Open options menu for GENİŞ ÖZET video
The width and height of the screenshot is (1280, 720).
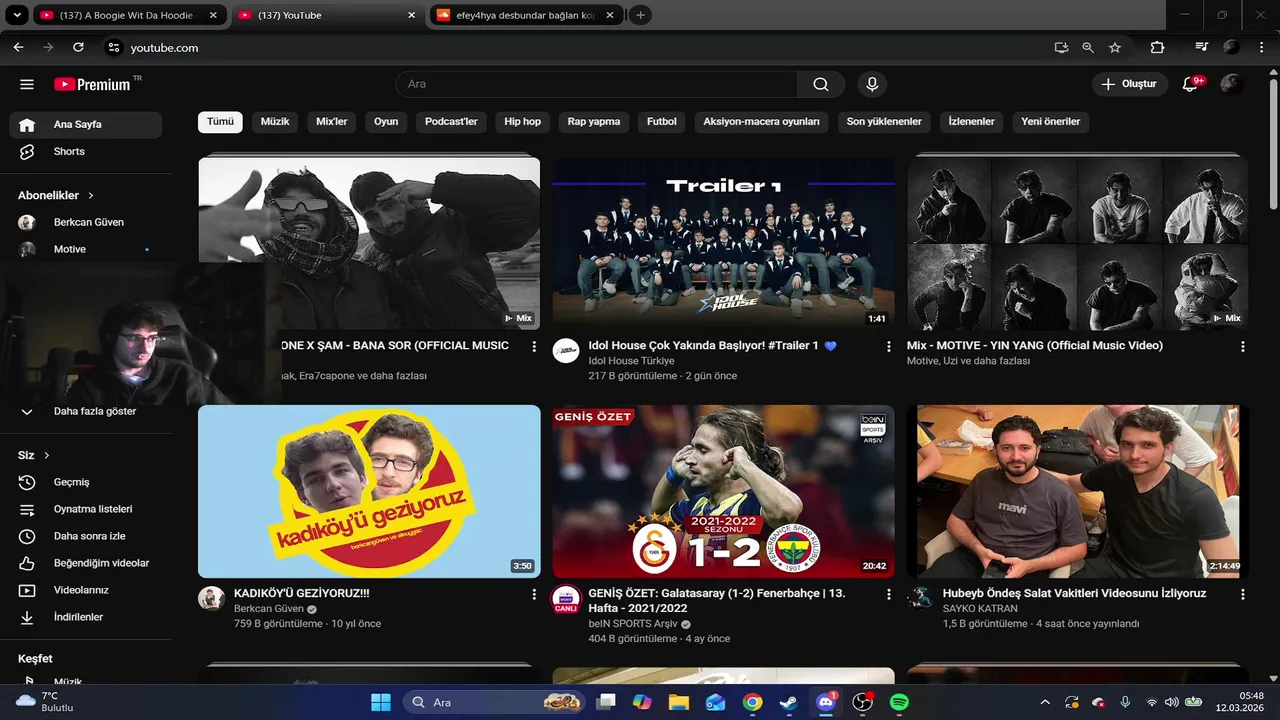click(x=888, y=595)
